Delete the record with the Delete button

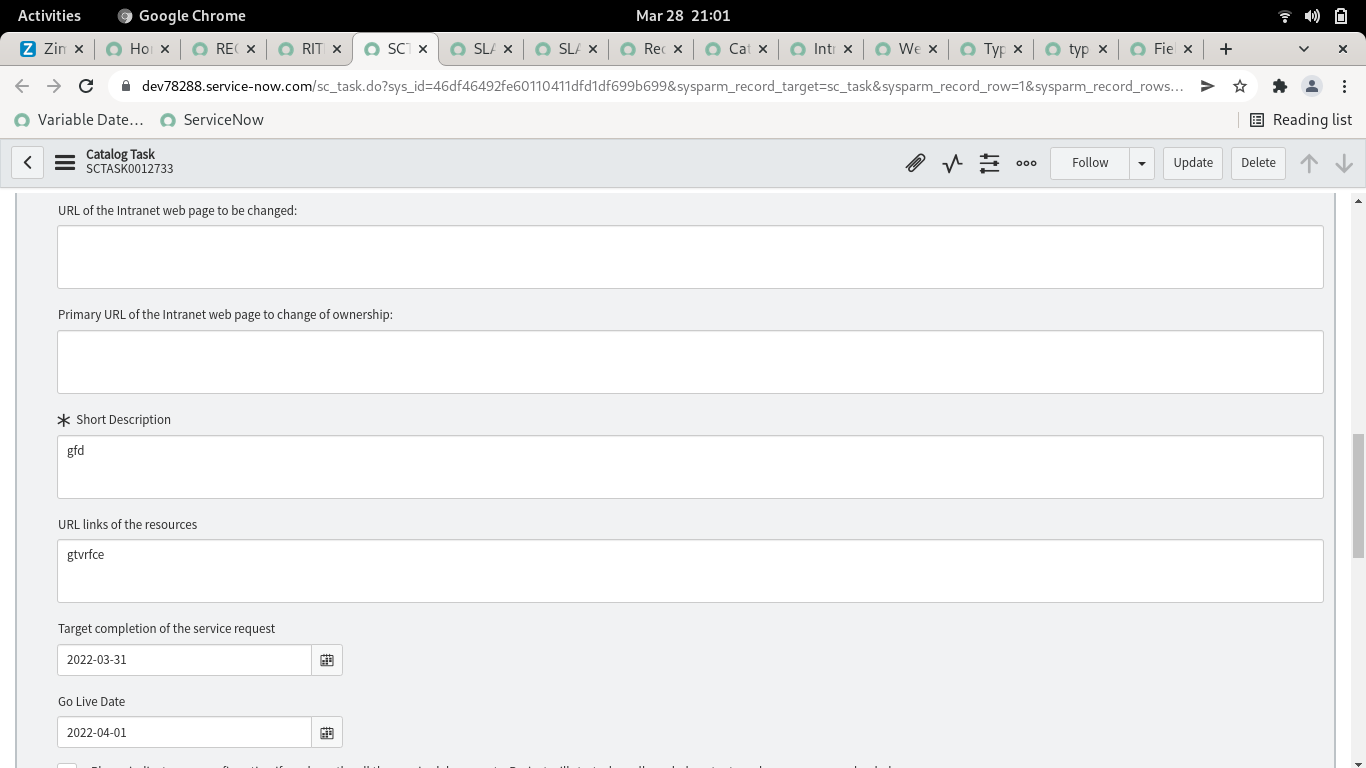[x=1257, y=162]
